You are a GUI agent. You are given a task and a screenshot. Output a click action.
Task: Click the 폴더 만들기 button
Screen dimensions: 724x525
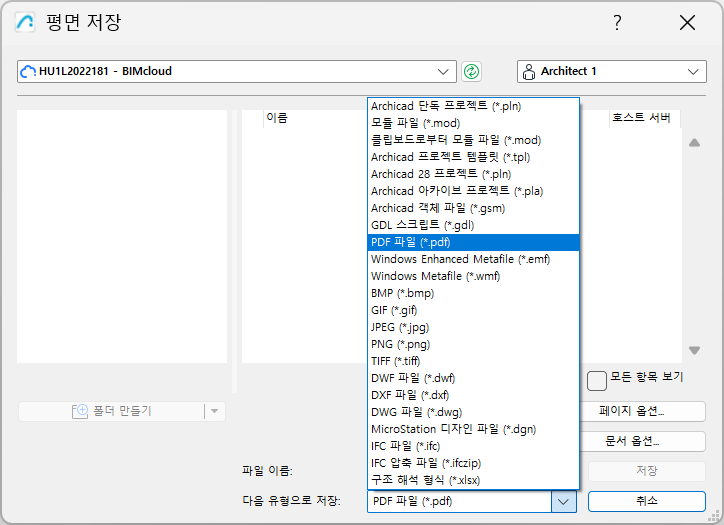pyautogui.click(x=111, y=411)
